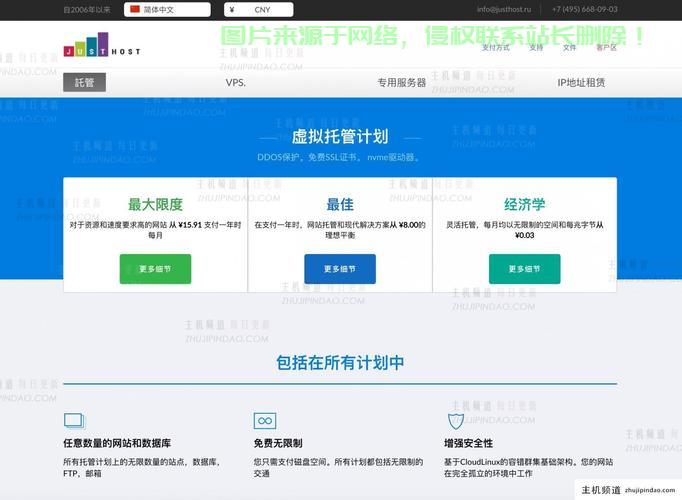Image resolution: width=682 pixels, height=500 pixels.
Task: Open the 支持 support link
Action: (x=536, y=47)
